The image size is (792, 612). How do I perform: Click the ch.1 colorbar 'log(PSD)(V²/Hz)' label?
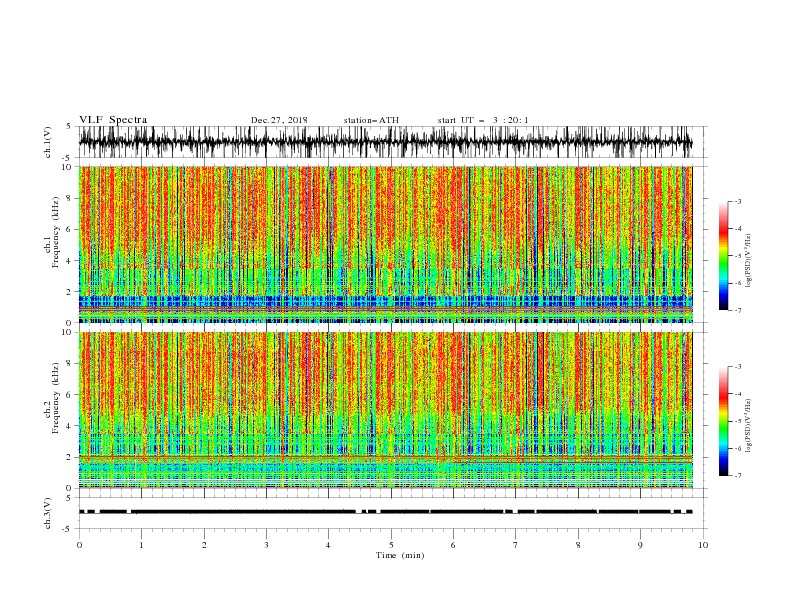coord(748,261)
